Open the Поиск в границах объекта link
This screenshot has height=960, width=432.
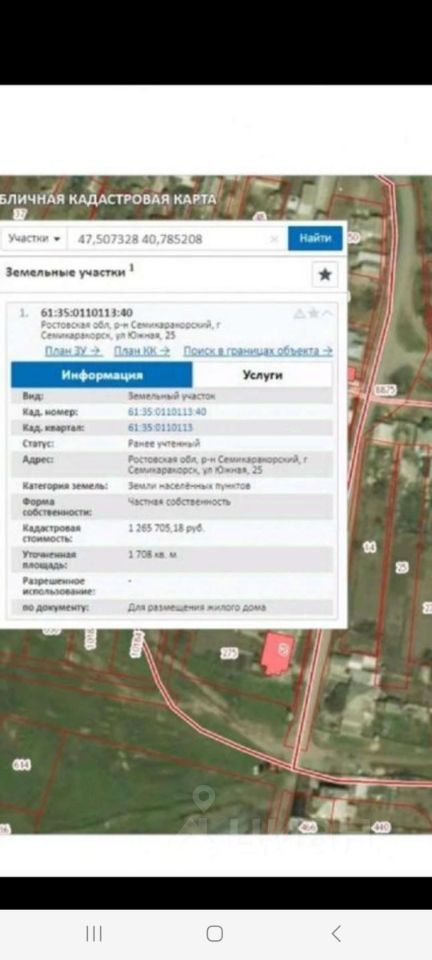258,351
